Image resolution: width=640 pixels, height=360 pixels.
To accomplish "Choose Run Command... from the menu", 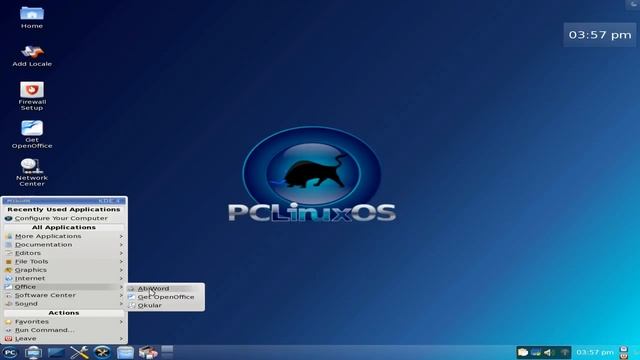I will pos(64,330).
